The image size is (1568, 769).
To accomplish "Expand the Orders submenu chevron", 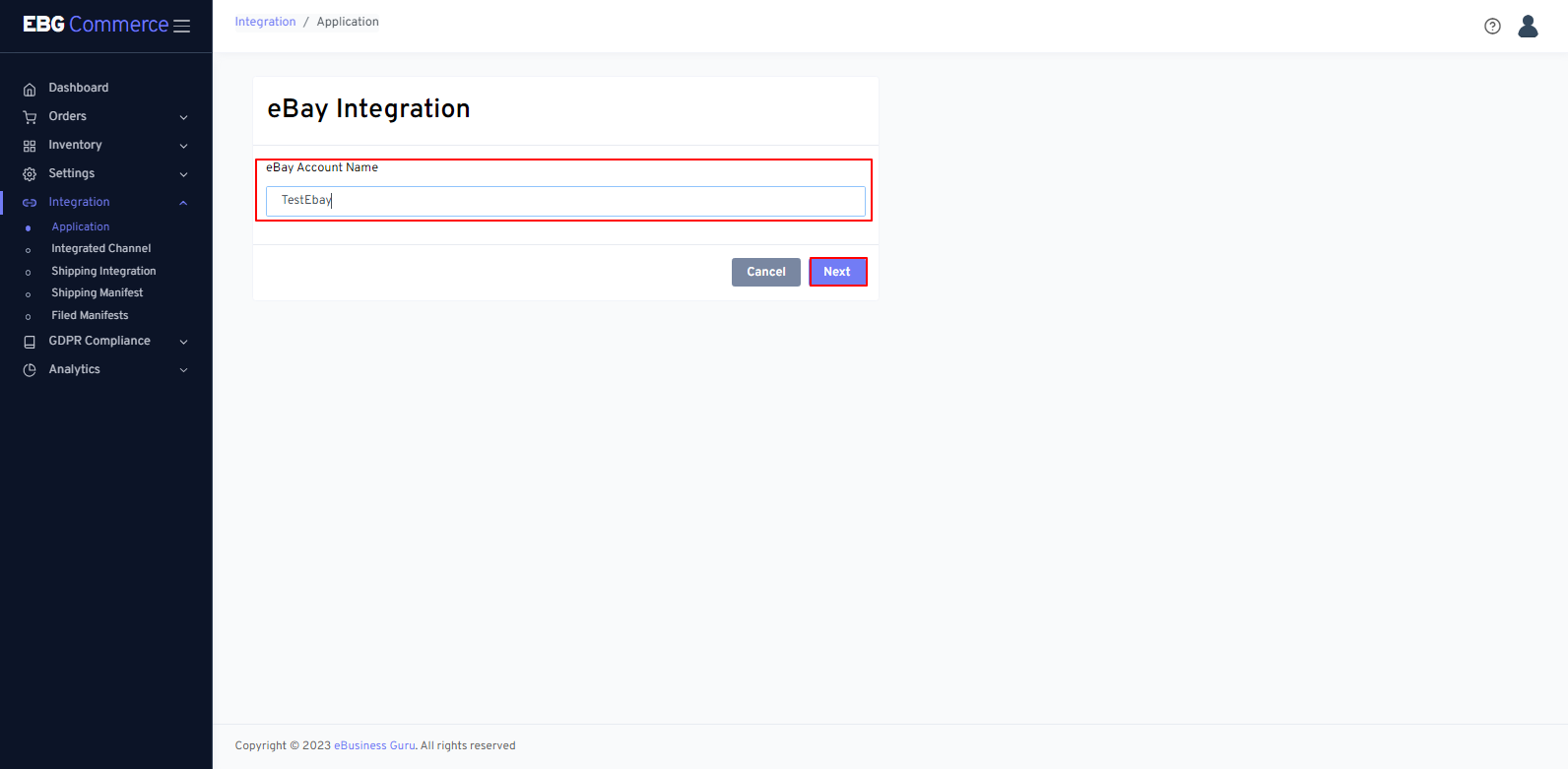I will click(x=183, y=117).
